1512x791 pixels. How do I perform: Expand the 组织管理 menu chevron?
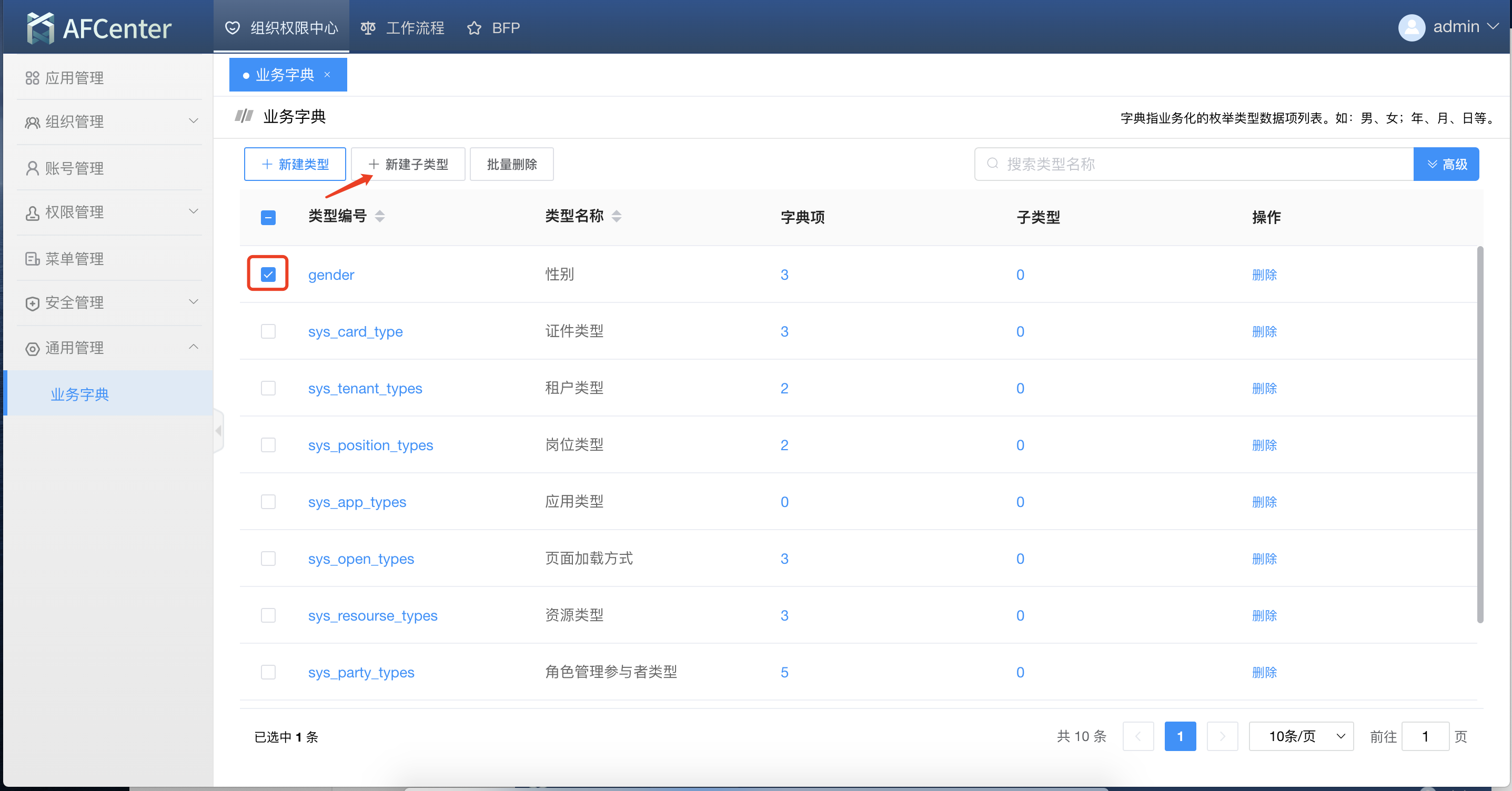pos(193,121)
